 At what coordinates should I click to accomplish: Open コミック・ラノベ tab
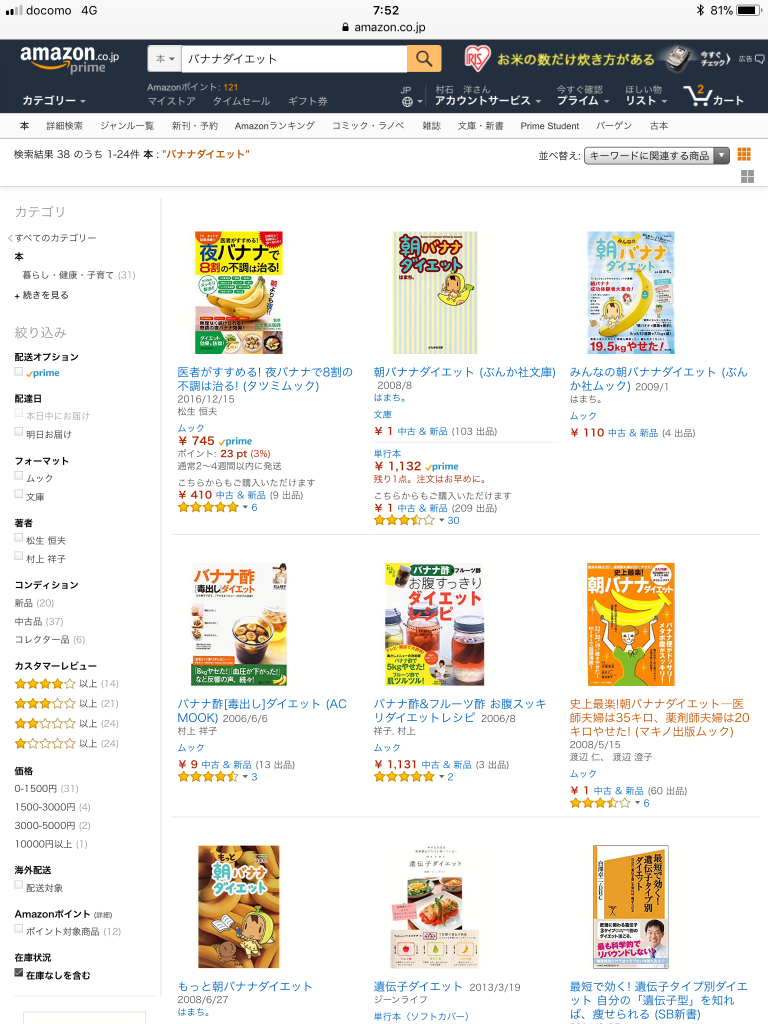click(368, 126)
